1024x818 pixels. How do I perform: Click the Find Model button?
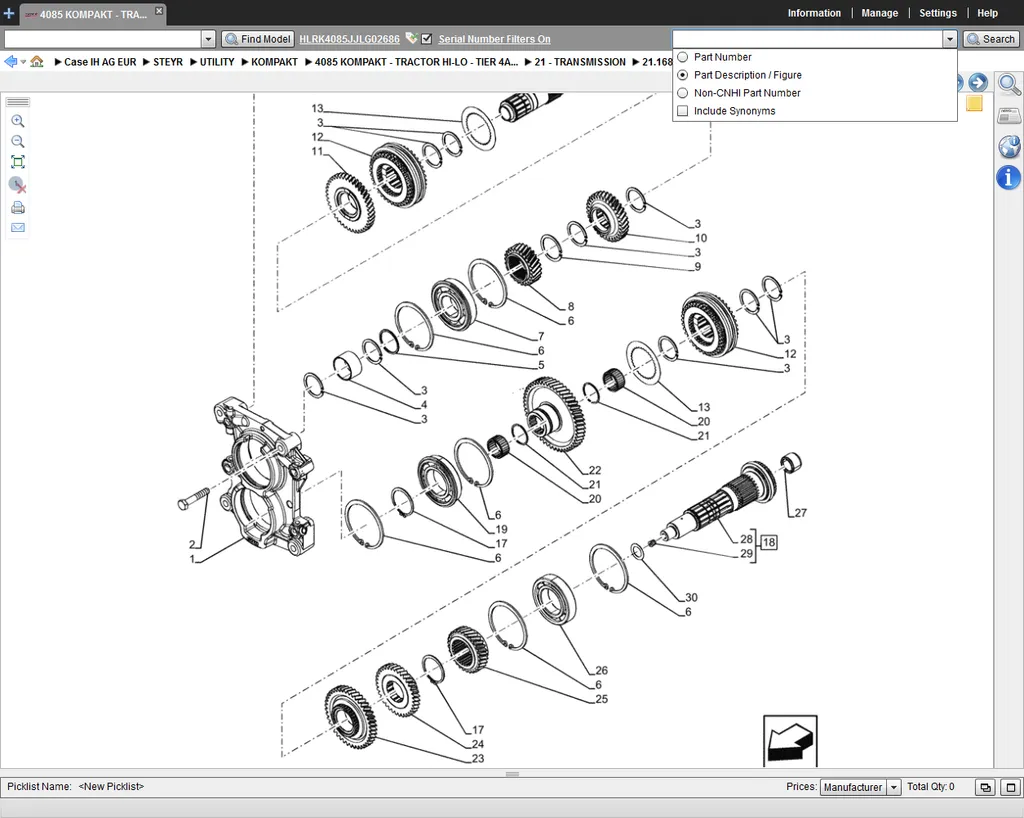pyautogui.click(x=258, y=39)
